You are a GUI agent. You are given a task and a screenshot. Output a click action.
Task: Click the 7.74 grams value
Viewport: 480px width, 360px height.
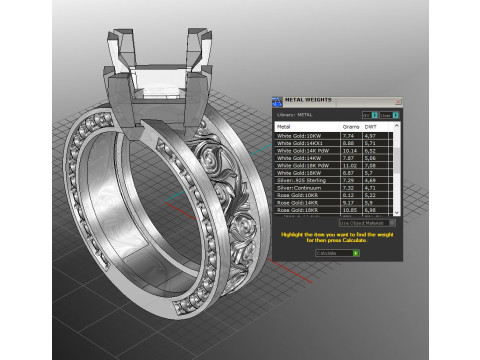coord(348,136)
